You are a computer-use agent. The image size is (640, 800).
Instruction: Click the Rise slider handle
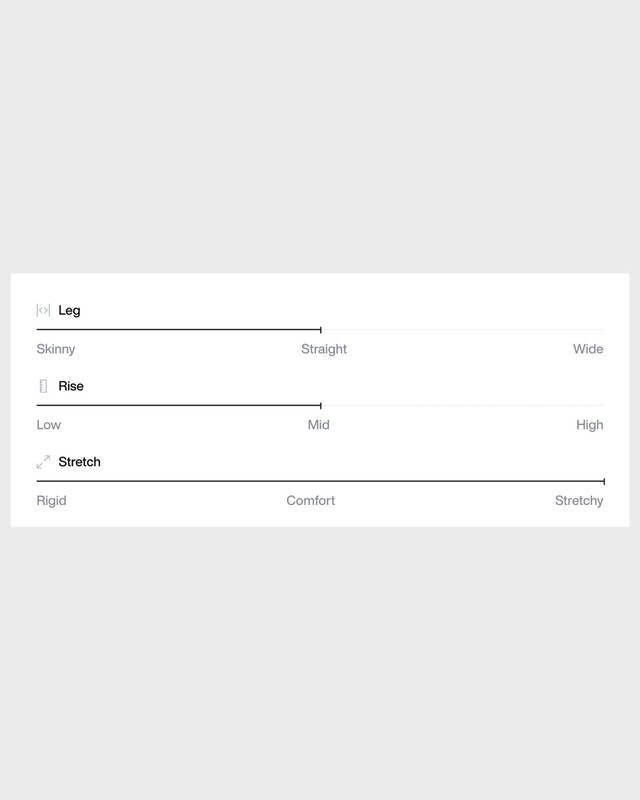coord(320,405)
